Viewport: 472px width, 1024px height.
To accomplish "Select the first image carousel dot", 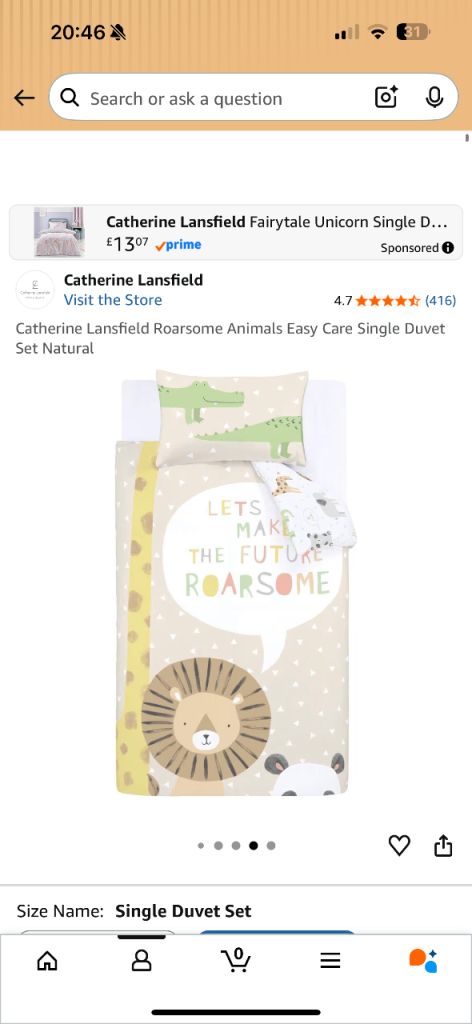I will [x=201, y=846].
